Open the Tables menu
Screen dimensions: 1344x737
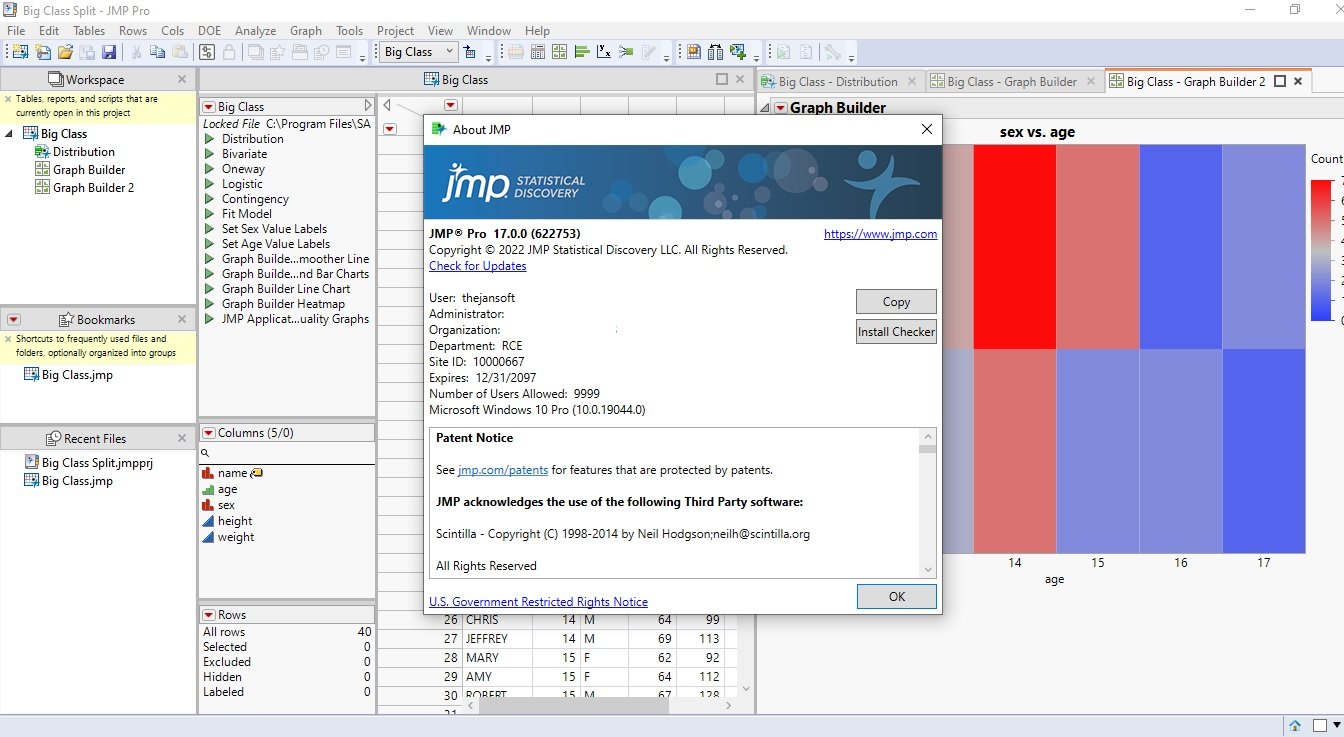coord(89,31)
